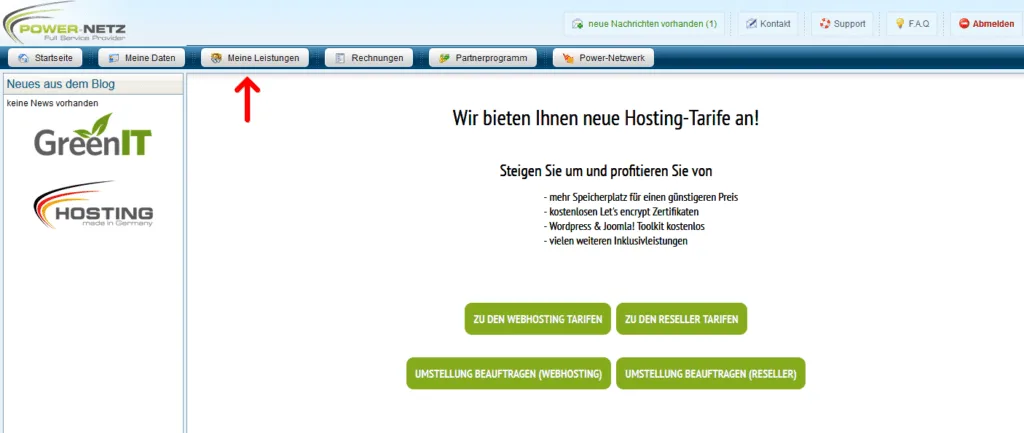The width and height of the screenshot is (1024, 433).
Task: Click the house icon beside Startseite
Action: point(23,59)
